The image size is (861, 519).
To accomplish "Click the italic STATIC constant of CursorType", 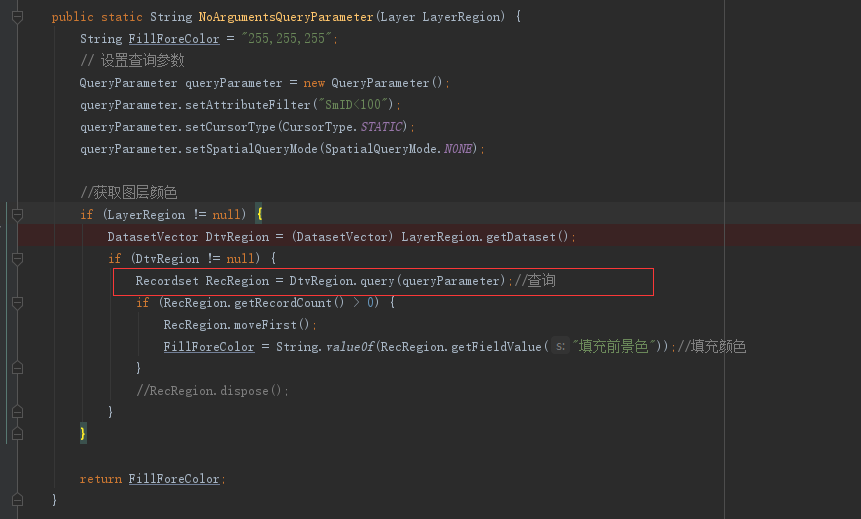I will tap(382, 127).
